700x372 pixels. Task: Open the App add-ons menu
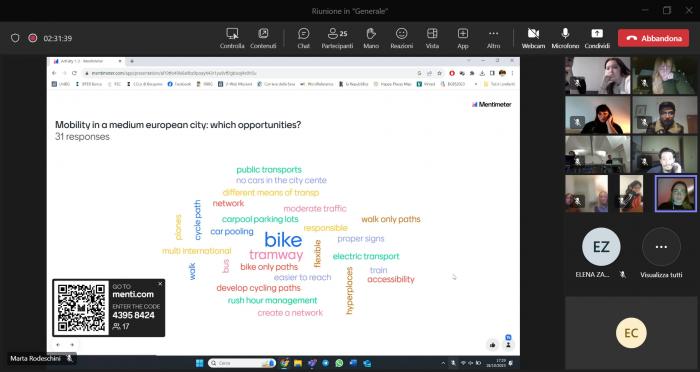click(462, 38)
